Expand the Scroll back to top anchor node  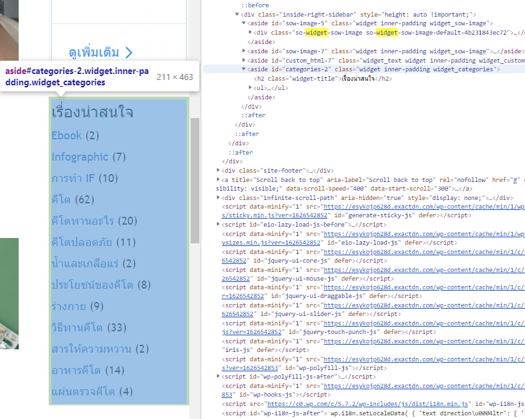point(218,180)
